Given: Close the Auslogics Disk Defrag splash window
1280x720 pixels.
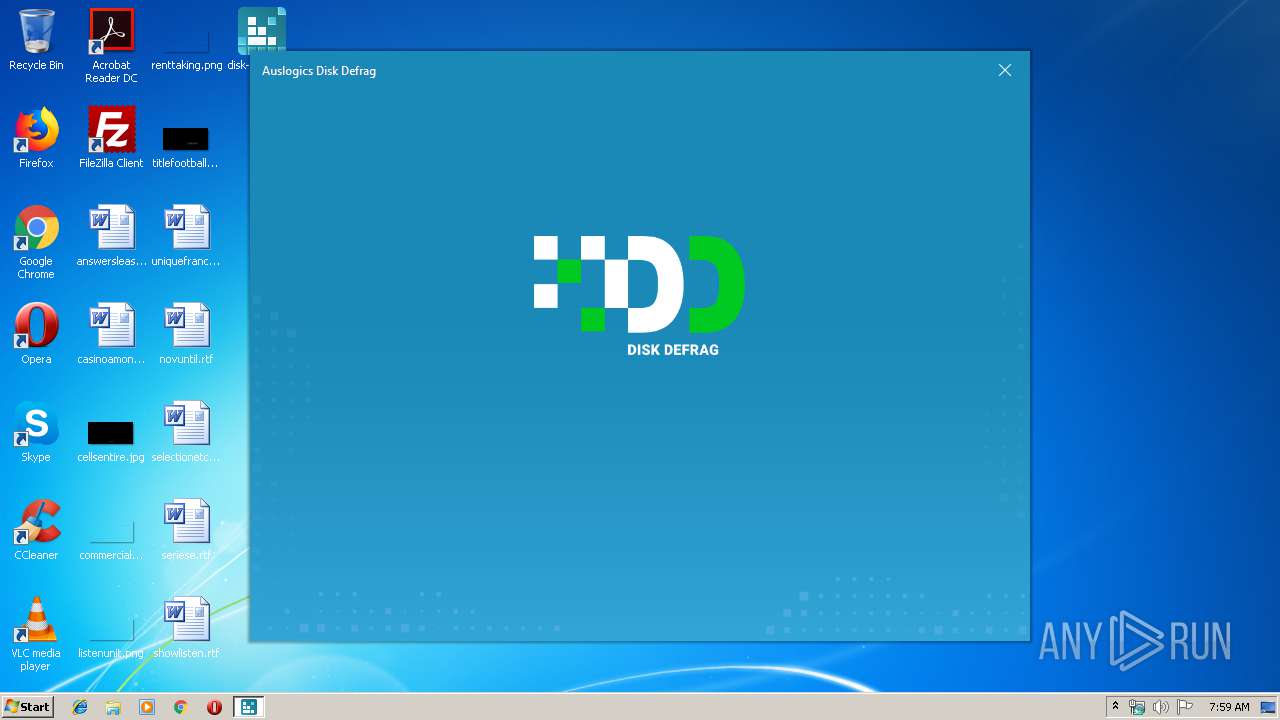Looking at the screenshot, I should 1005,70.
